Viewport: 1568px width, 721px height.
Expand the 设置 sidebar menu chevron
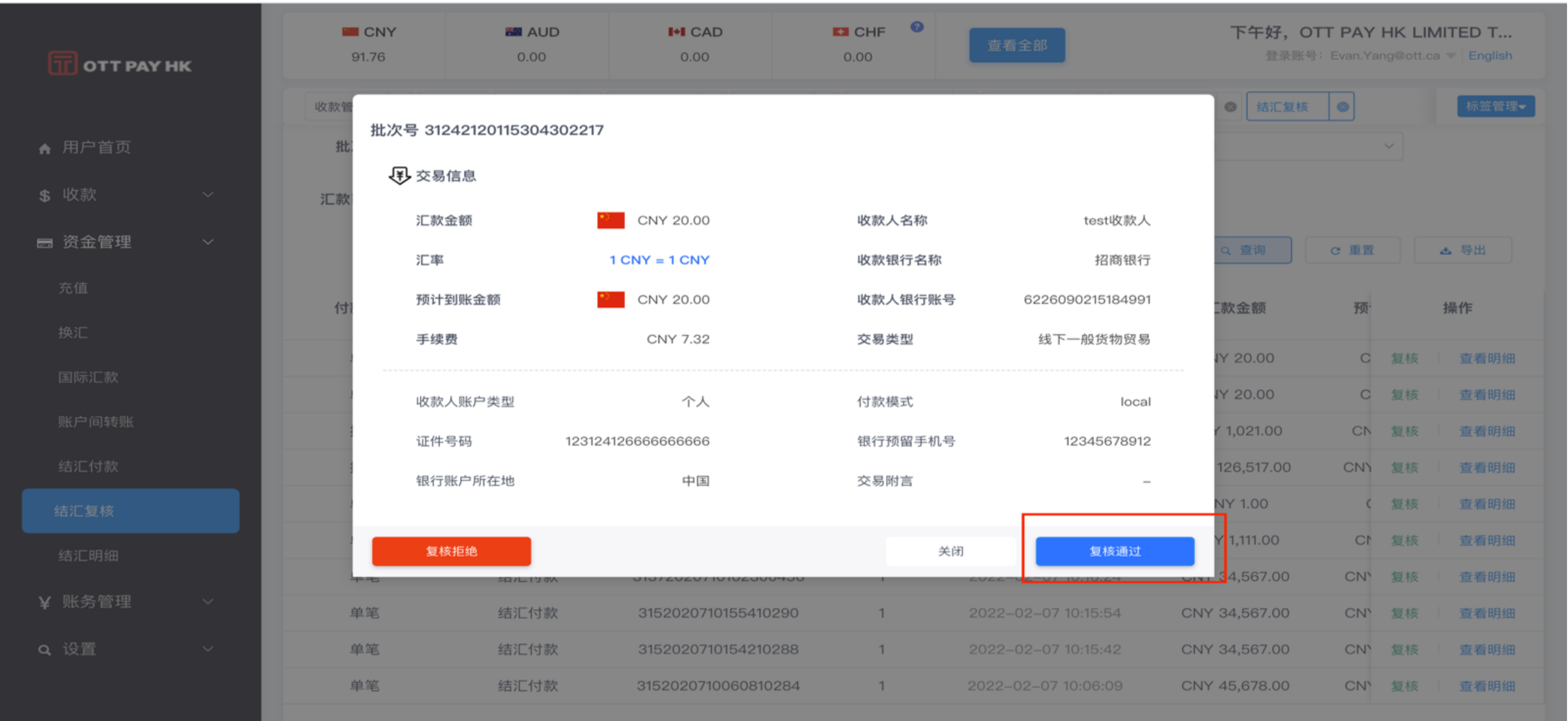pos(208,649)
